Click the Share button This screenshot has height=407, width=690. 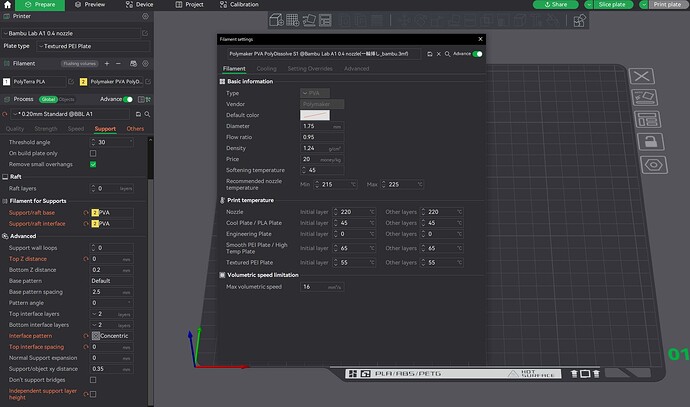[556, 4]
